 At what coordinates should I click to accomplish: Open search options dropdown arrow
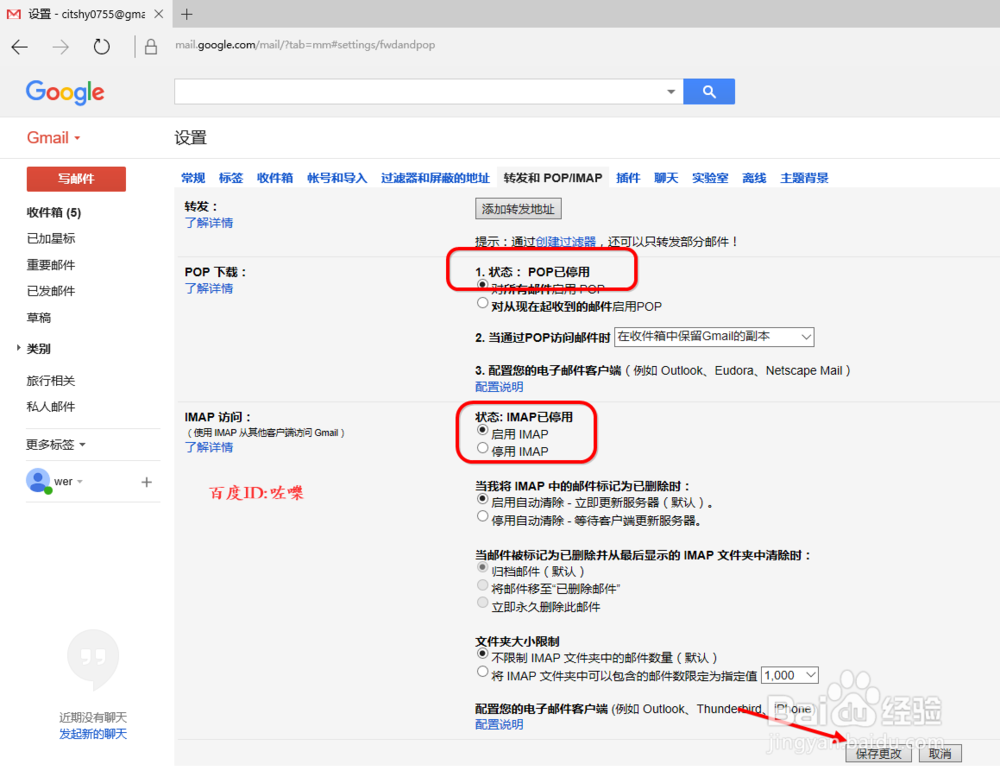[x=671, y=92]
